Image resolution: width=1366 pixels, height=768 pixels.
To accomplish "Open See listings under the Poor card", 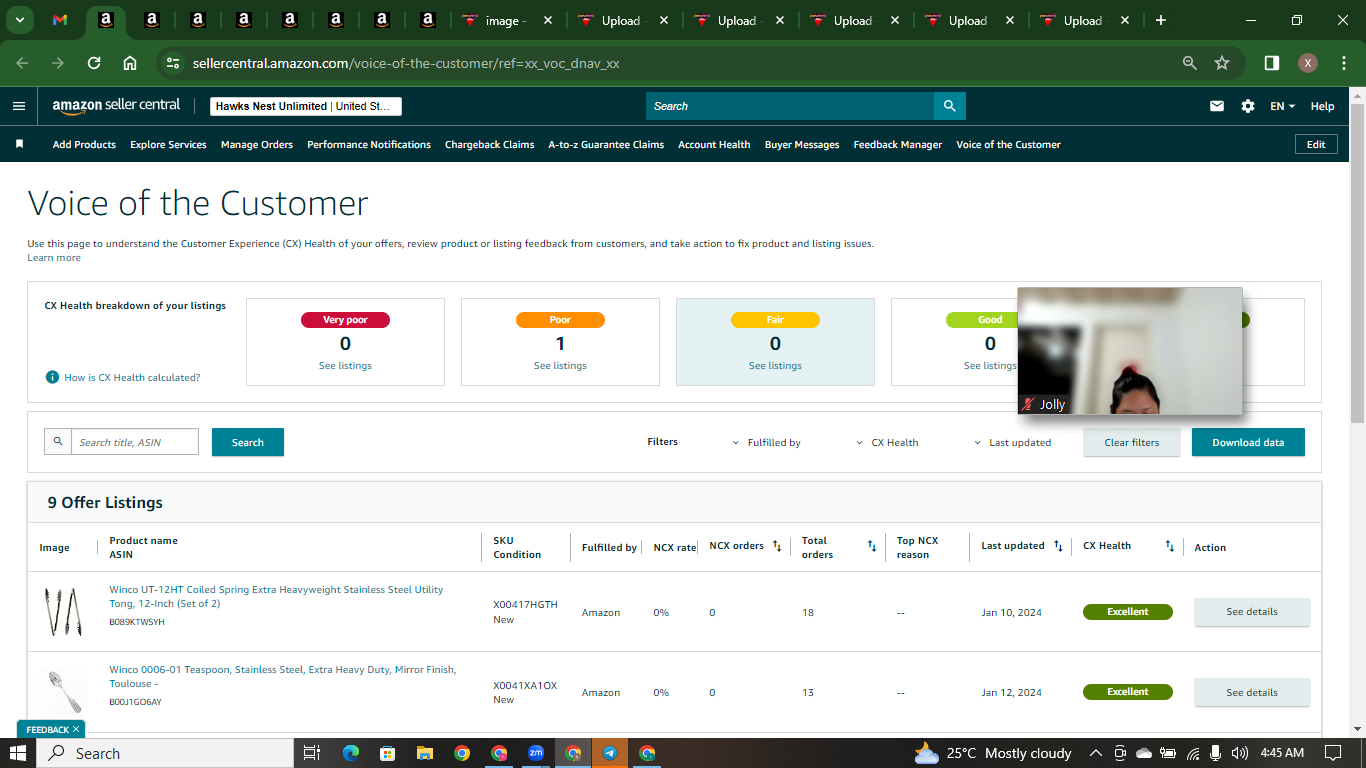I will pos(560,366).
